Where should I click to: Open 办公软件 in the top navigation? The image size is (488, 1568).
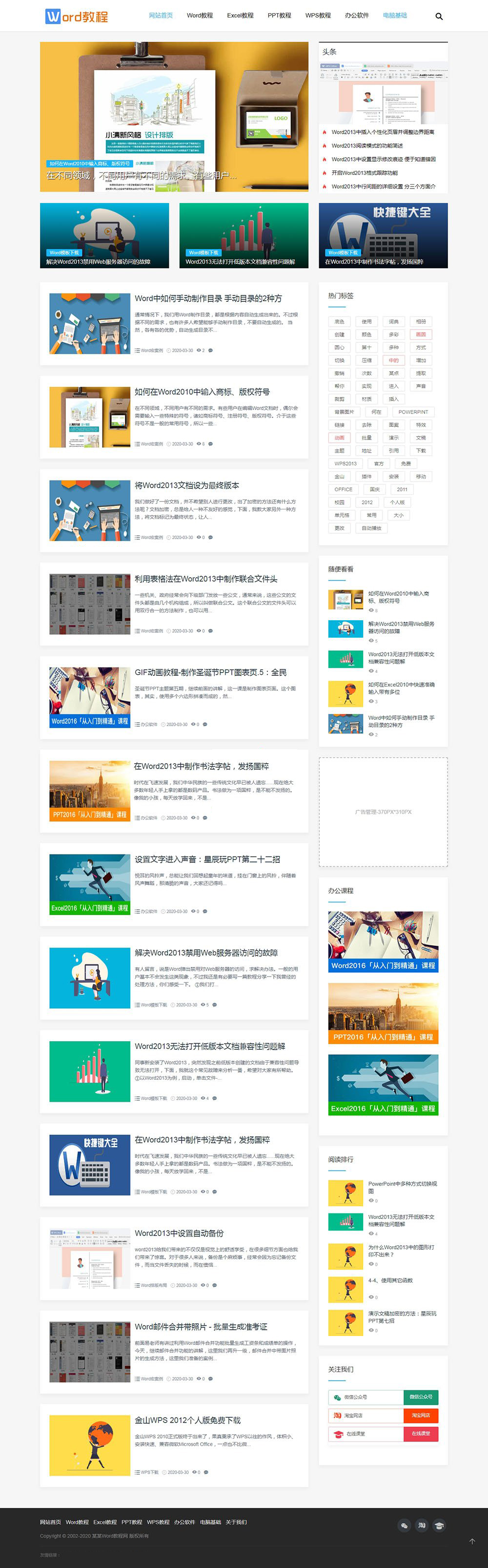pos(357,15)
